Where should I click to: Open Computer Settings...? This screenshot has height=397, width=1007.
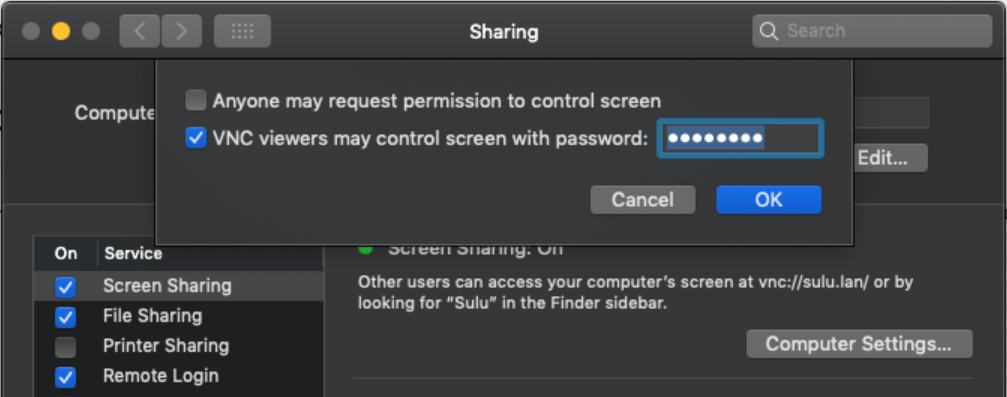click(859, 344)
